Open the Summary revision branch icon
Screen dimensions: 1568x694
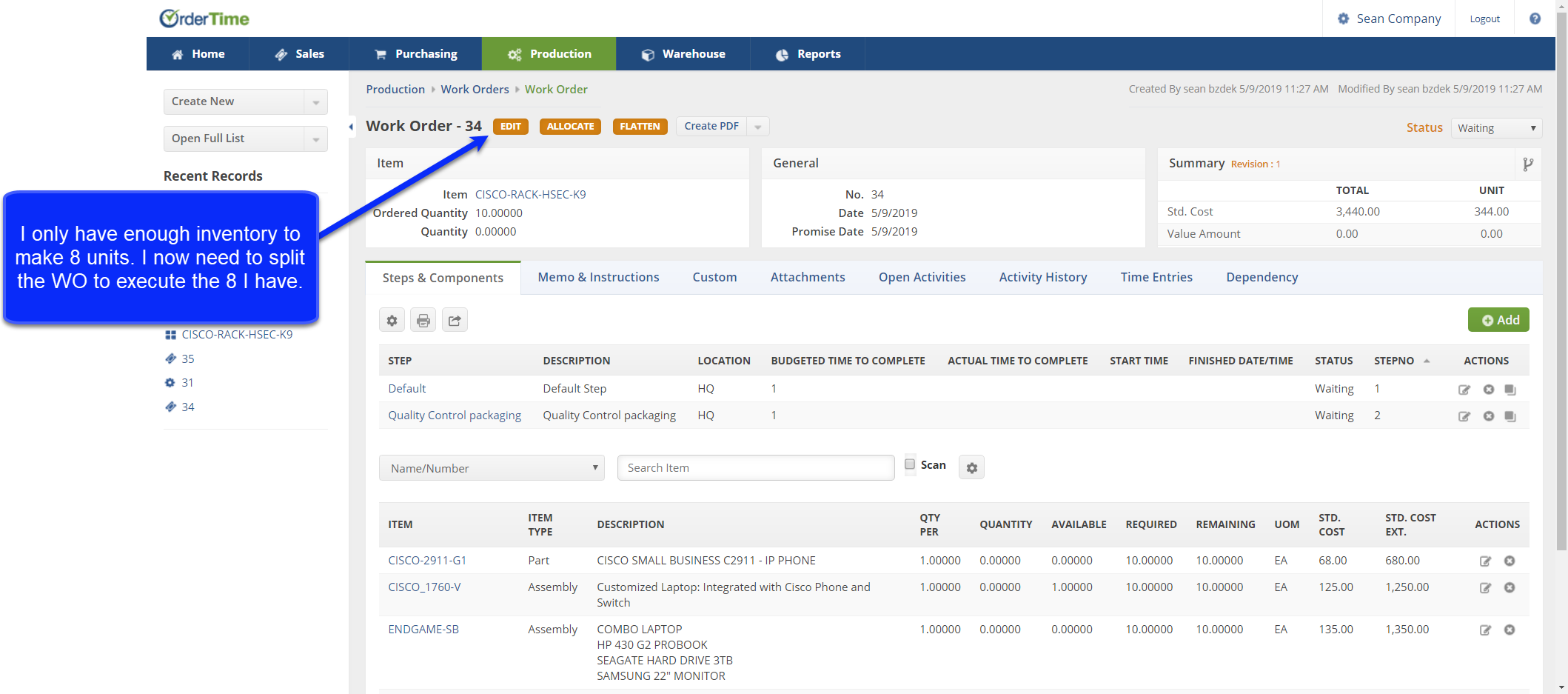(1528, 164)
